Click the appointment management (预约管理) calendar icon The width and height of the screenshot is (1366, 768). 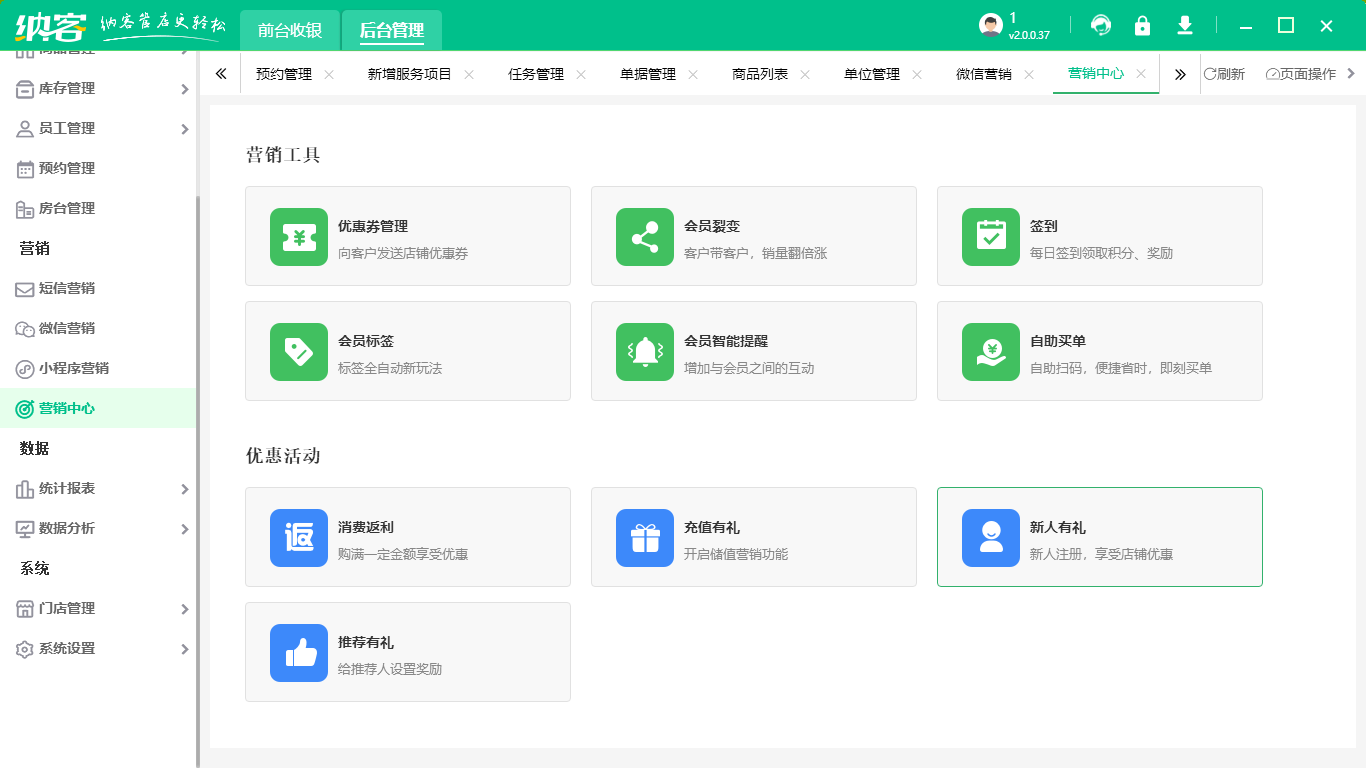[25, 169]
